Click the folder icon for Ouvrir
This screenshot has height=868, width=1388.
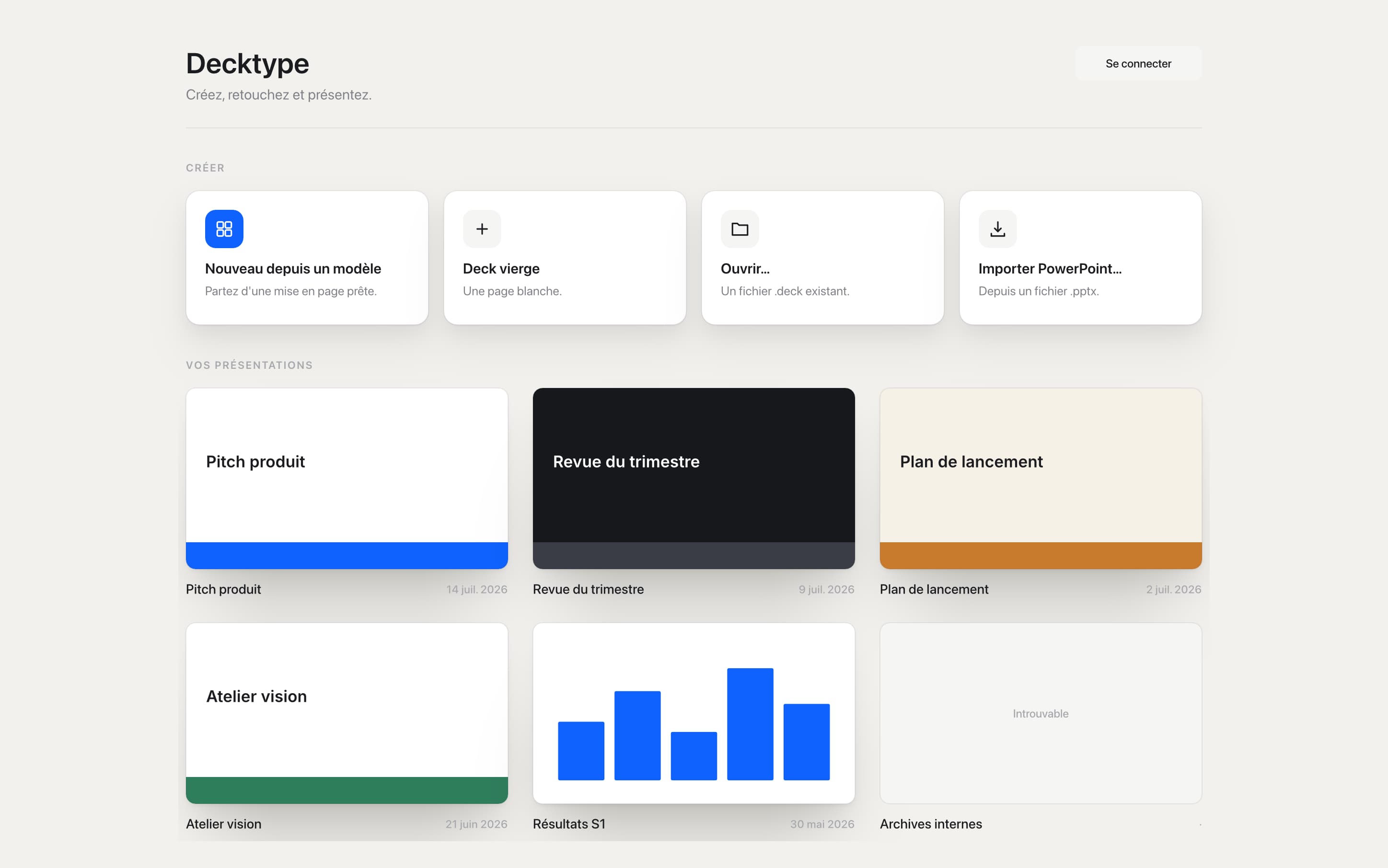tap(740, 229)
